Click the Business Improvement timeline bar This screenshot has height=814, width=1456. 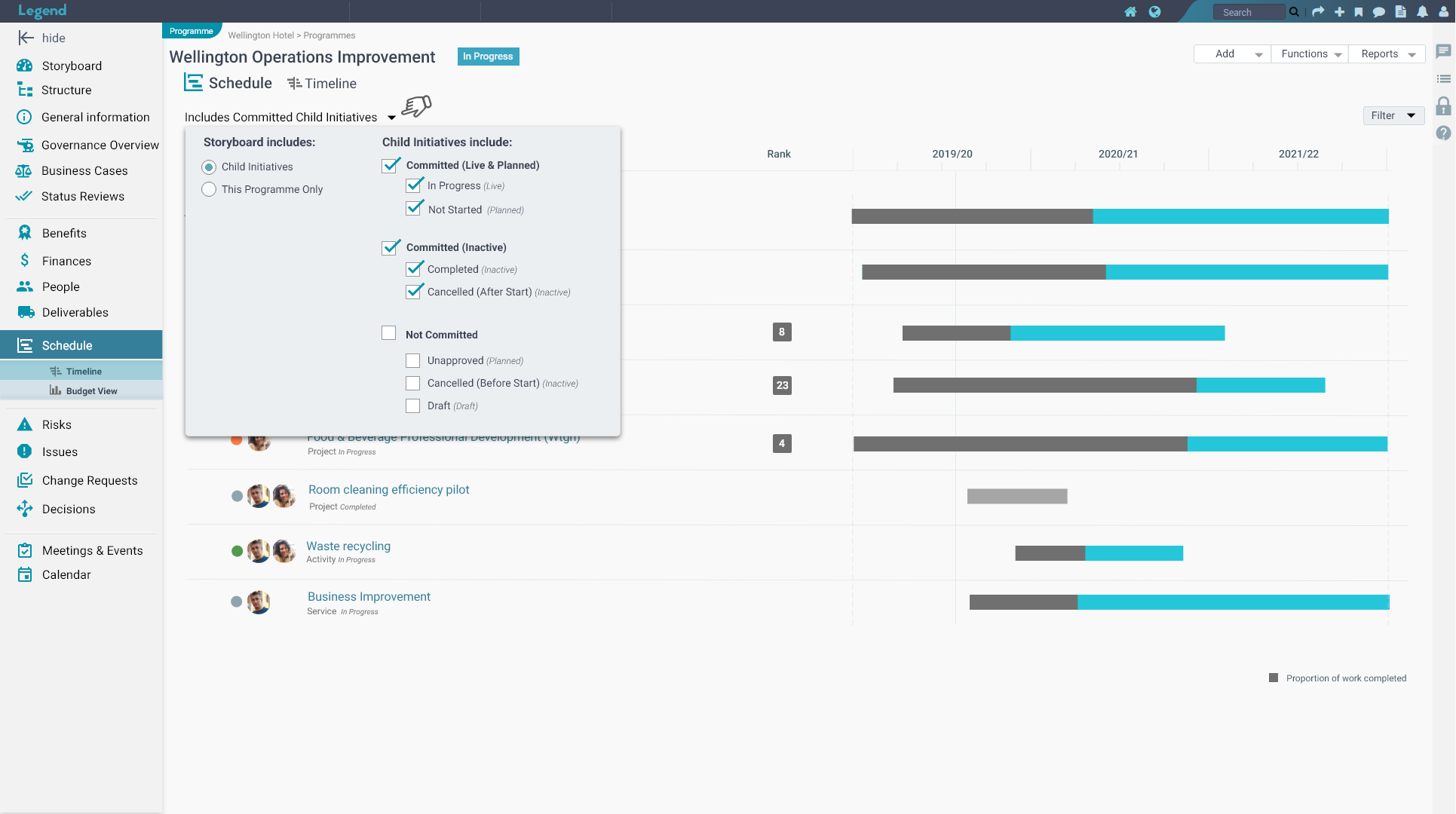pyautogui.click(x=1179, y=602)
